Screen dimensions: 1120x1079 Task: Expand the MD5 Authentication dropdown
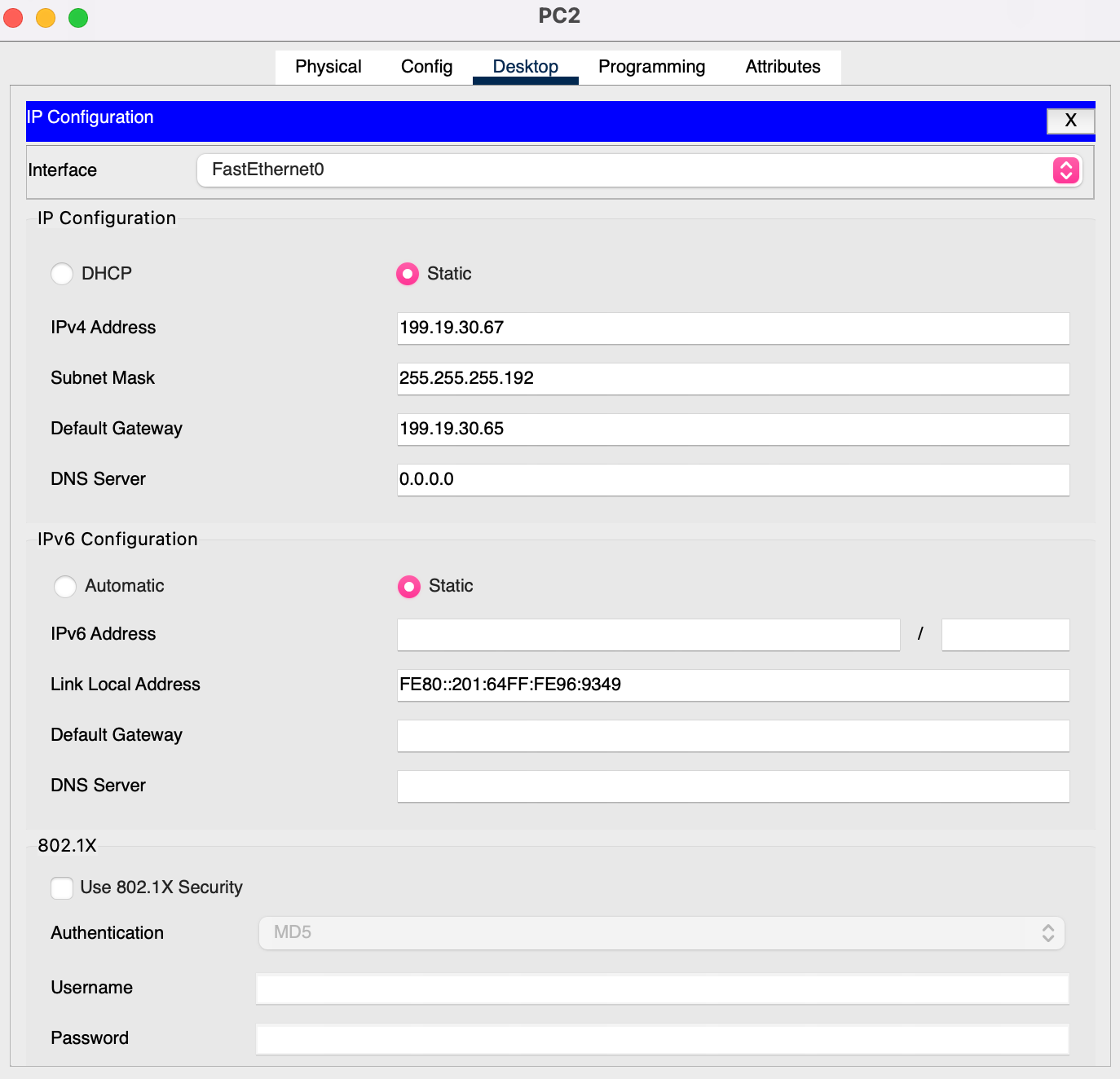tap(662, 933)
